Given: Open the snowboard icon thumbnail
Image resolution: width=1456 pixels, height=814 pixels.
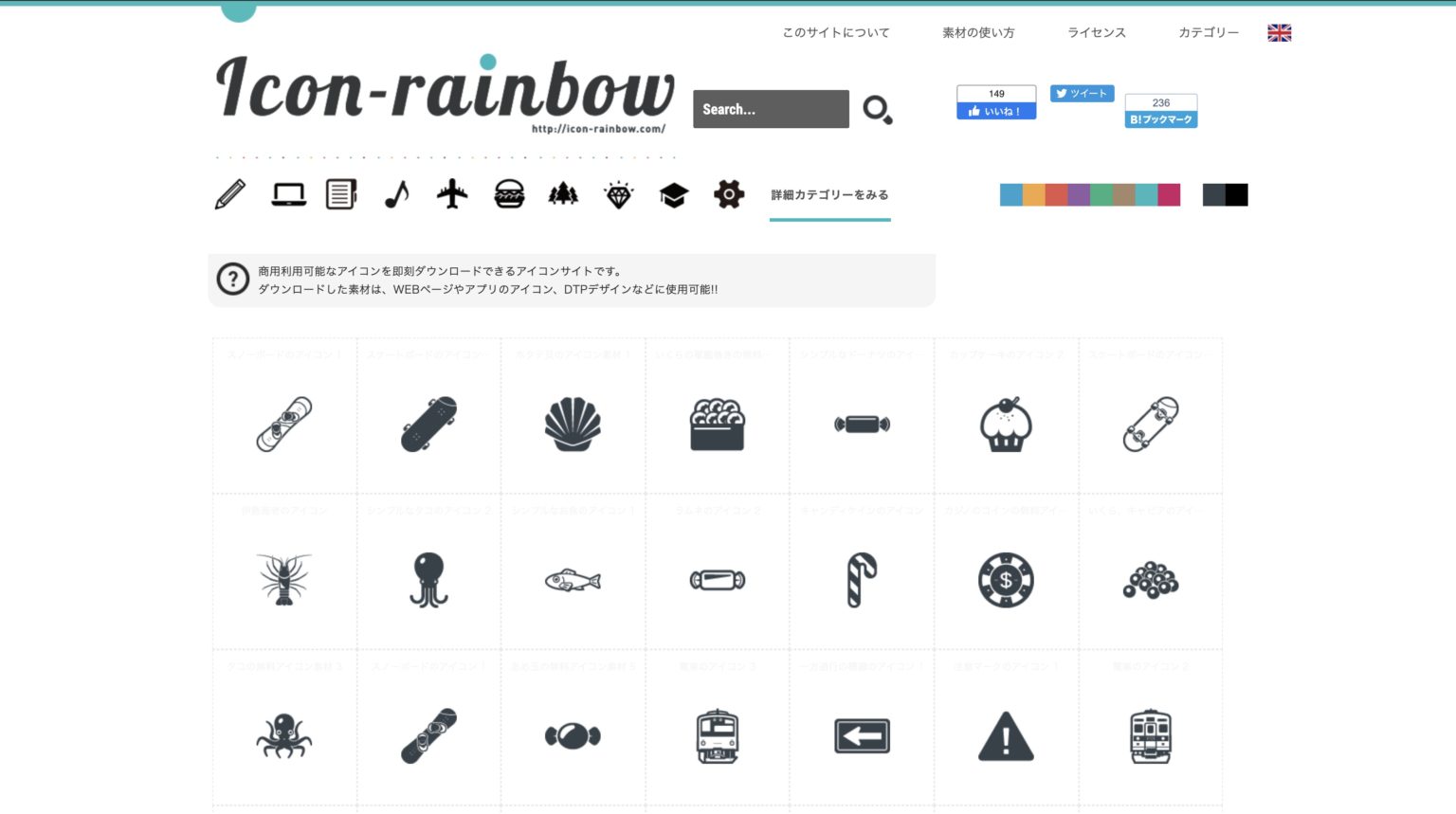Looking at the screenshot, I should (x=283, y=425).
